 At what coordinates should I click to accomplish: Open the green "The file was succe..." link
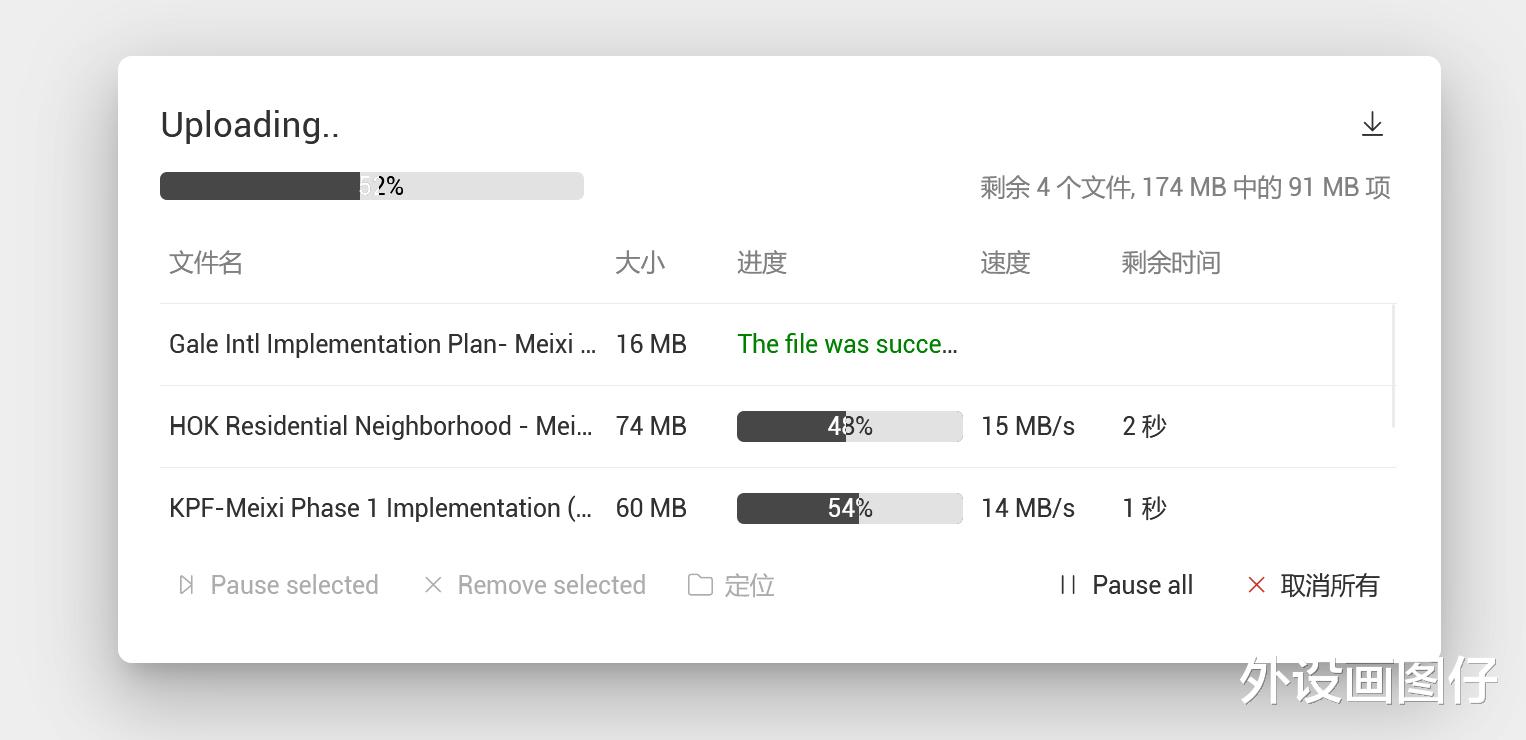tap(847, 344)
